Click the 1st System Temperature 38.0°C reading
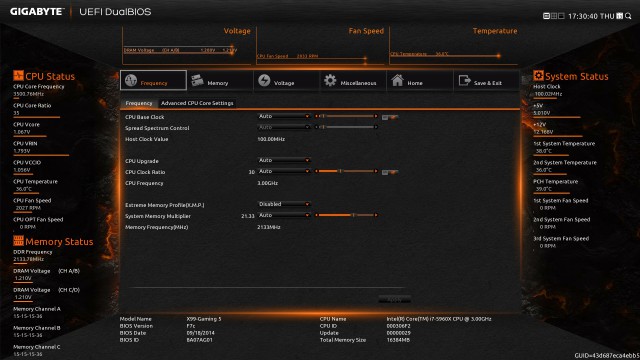Viewport: 640px width, 360px height. [544, 151]
